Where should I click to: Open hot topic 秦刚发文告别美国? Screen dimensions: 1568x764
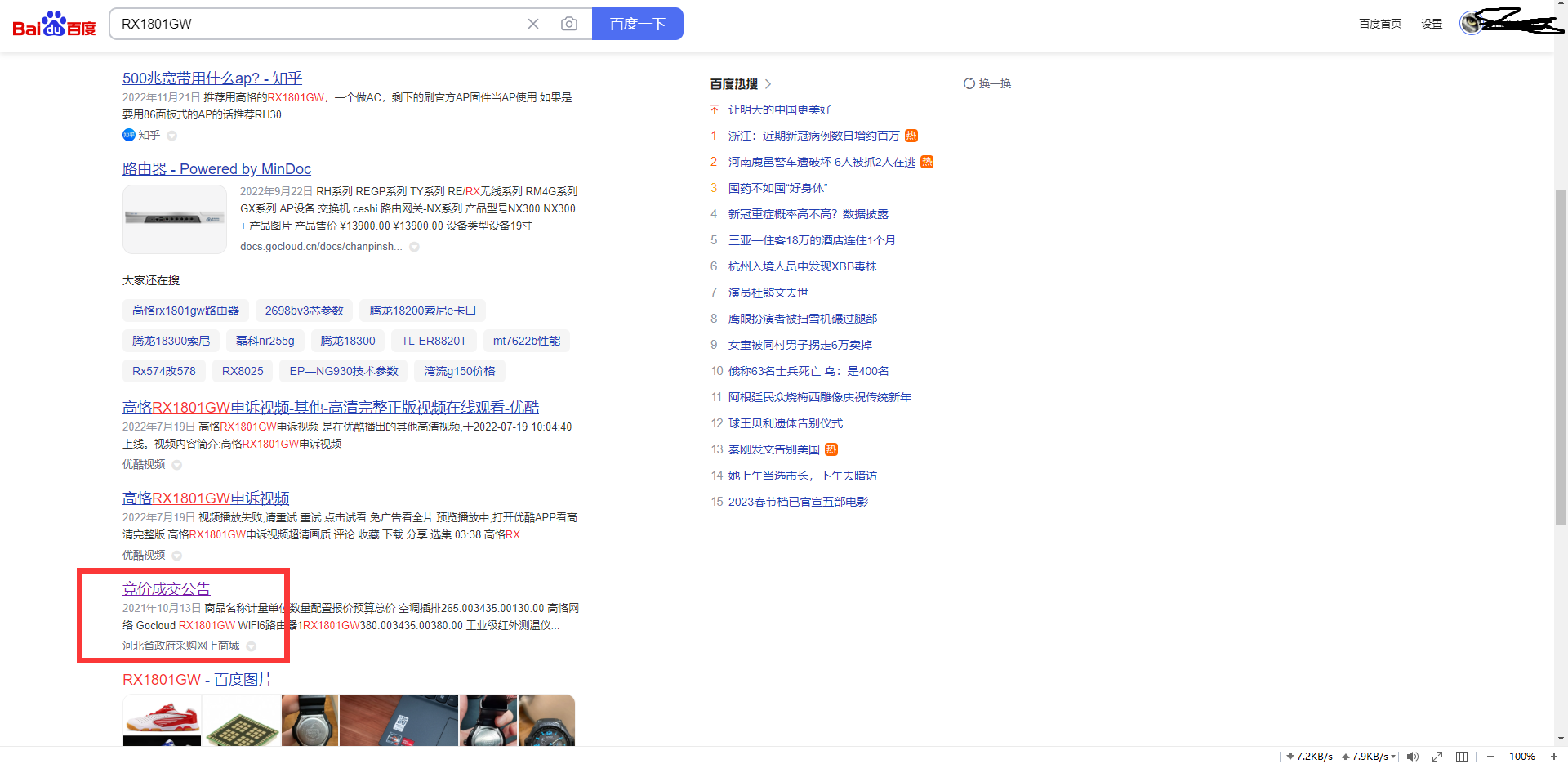coord(774,449)
